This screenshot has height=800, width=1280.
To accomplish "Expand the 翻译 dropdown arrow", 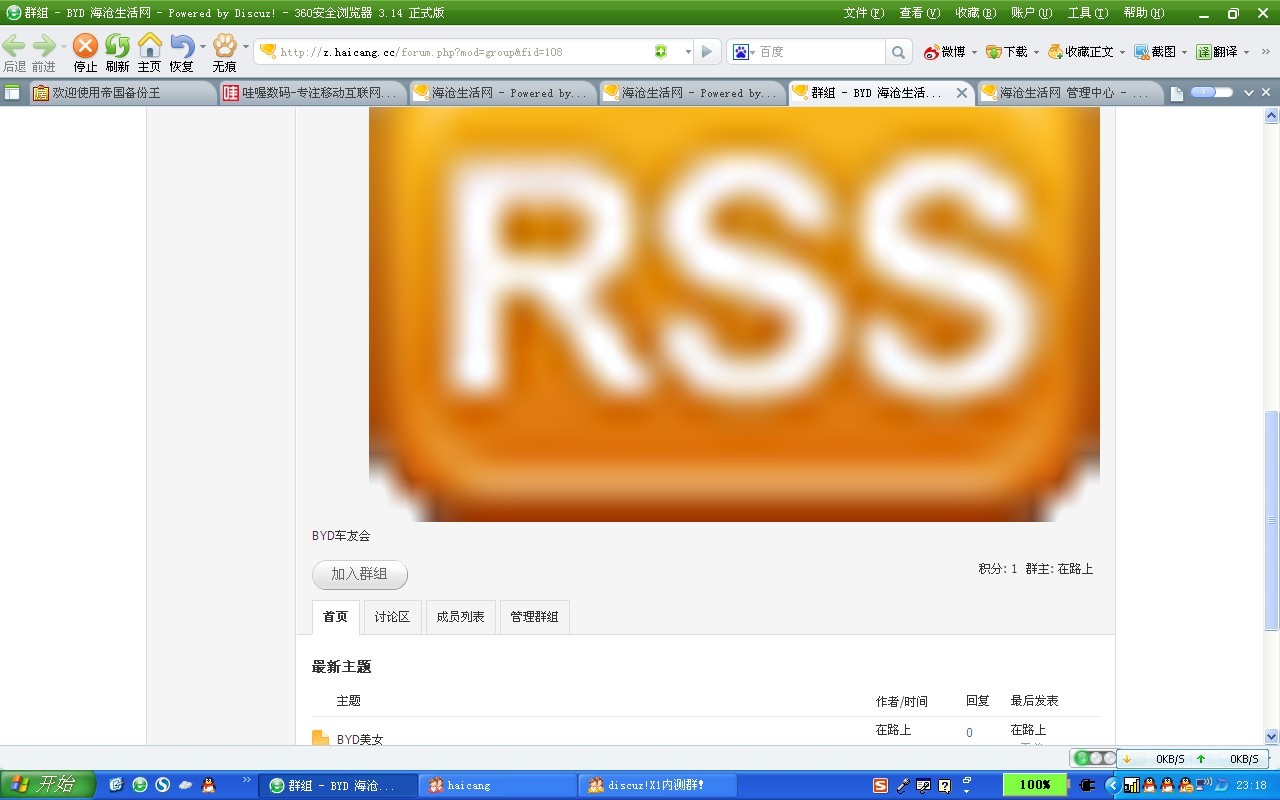I will (1246, 52).
